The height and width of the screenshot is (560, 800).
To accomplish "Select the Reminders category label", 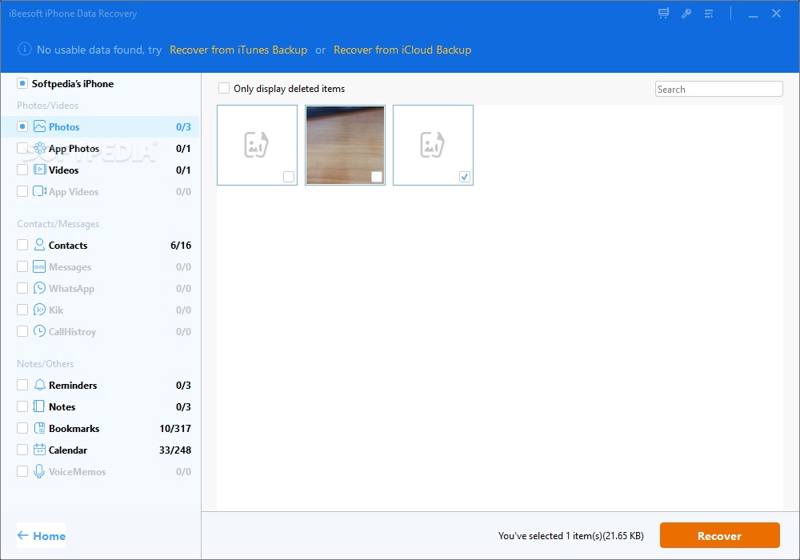I will (73, 385).
